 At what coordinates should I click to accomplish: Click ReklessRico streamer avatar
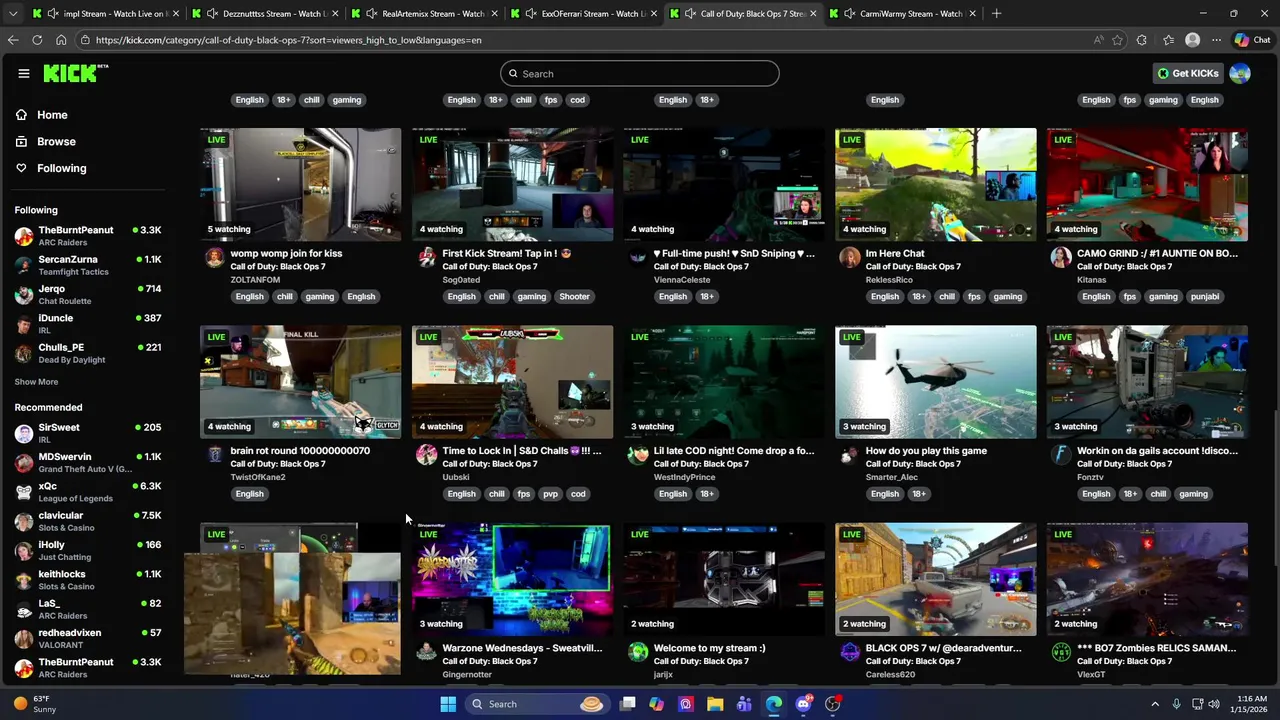click(x=850, y=258)
